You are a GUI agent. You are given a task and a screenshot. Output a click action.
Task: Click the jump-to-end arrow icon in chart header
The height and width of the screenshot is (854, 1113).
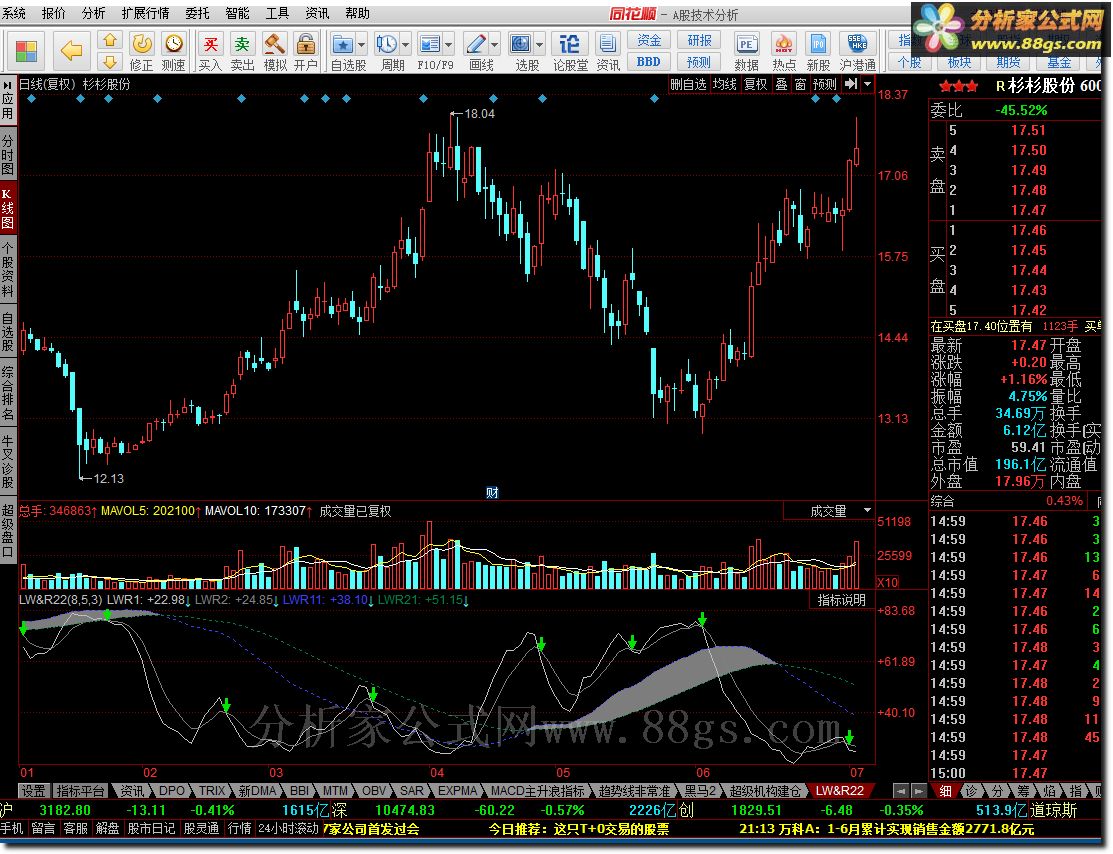851,84
